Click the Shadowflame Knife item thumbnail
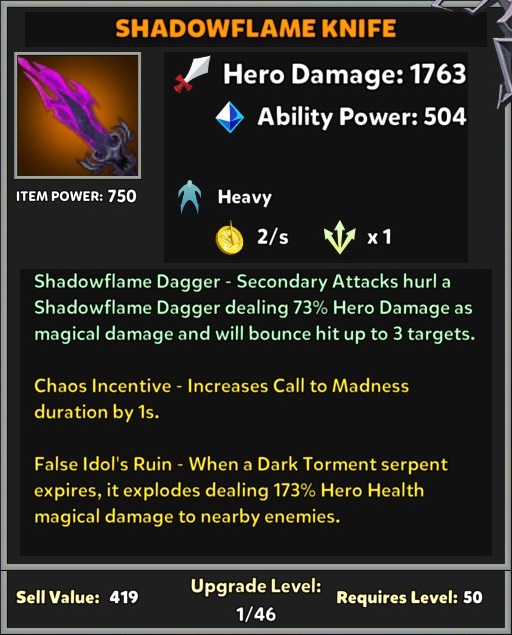512x635 pixels. [77, 115]
